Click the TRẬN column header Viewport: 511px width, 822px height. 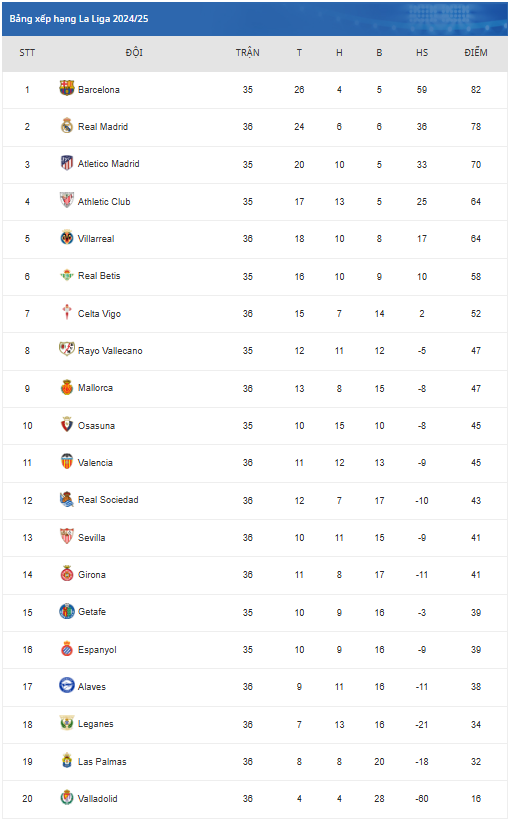(x=247, y=52)
